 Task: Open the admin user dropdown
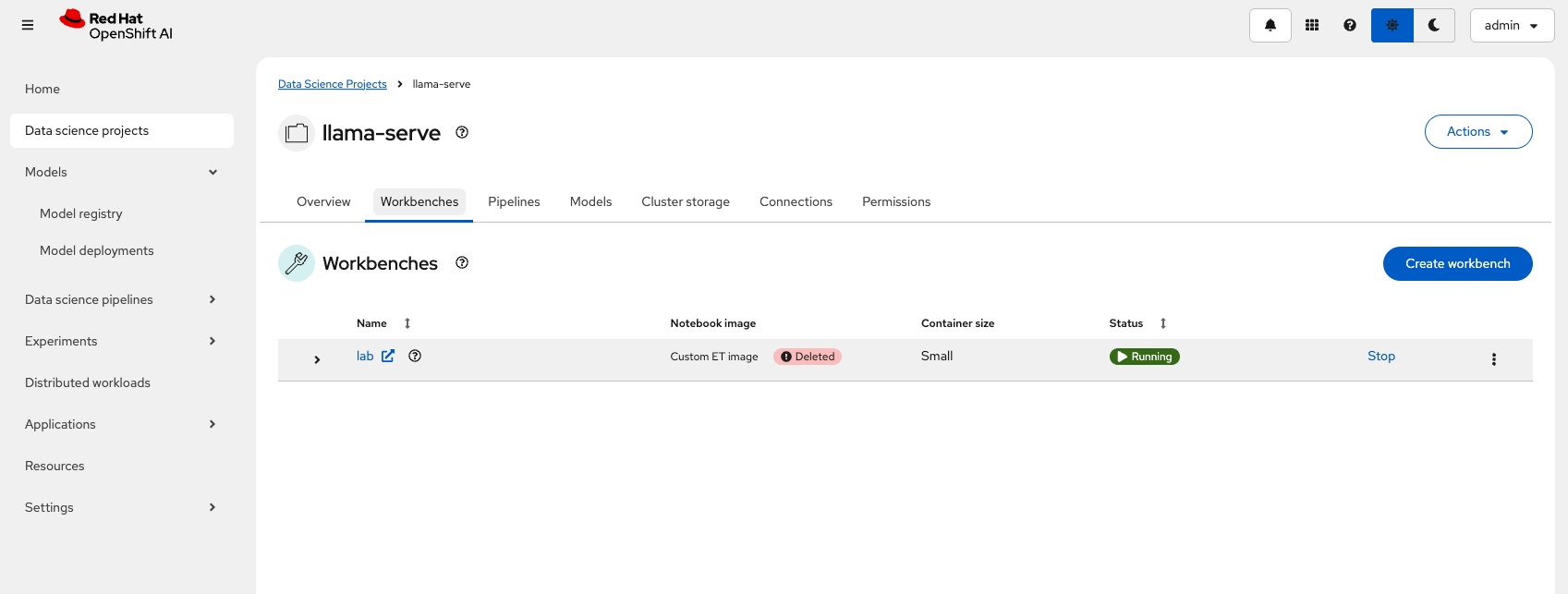[x=1512, y=26]
